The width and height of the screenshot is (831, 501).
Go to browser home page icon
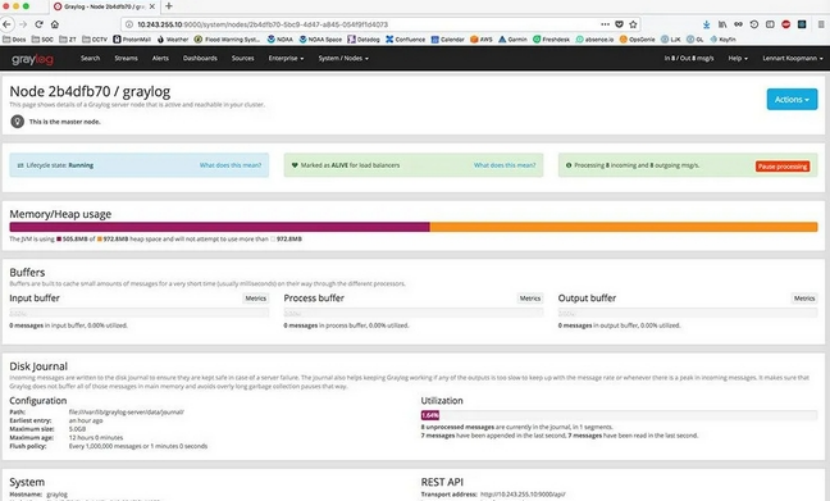point(54,23)
